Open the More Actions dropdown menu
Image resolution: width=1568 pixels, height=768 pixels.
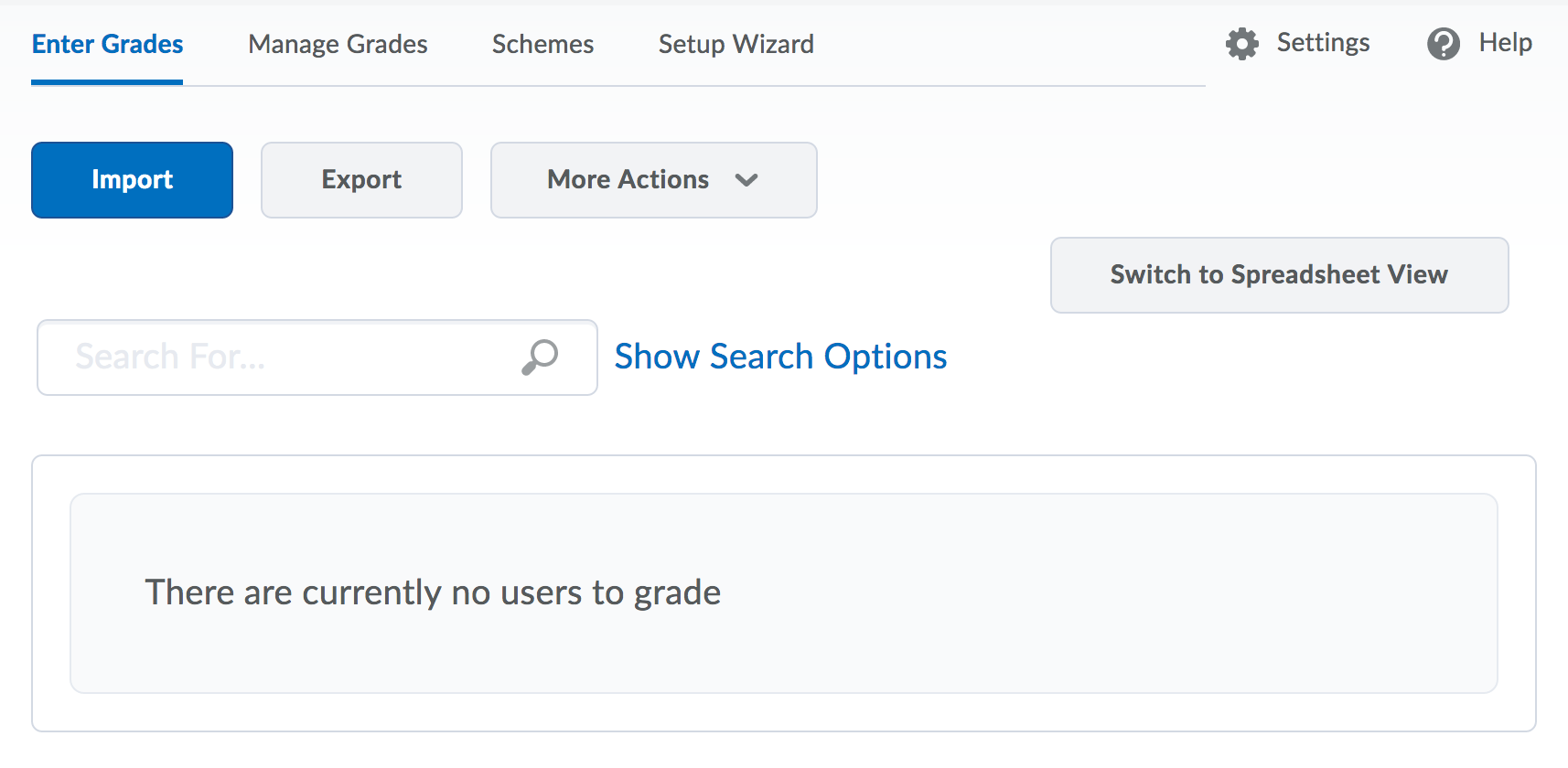(x=628, y=180)
